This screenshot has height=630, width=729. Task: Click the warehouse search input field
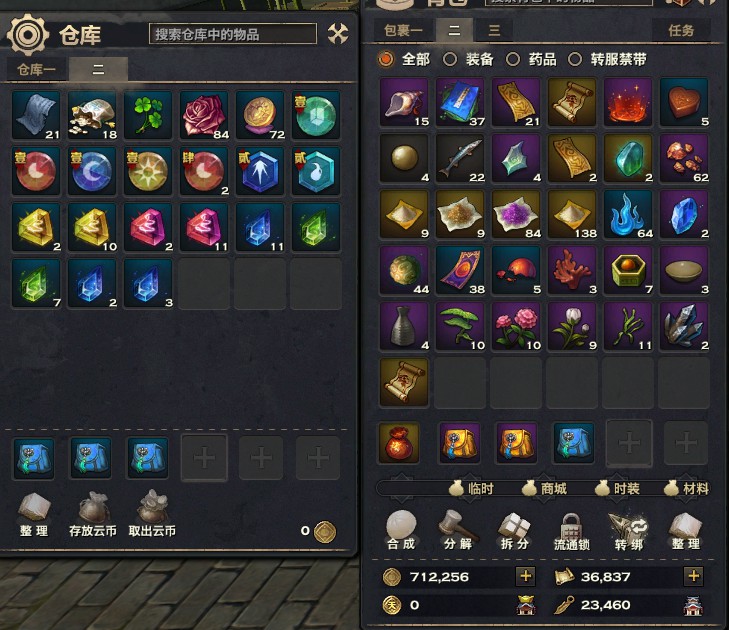point(233,34)
